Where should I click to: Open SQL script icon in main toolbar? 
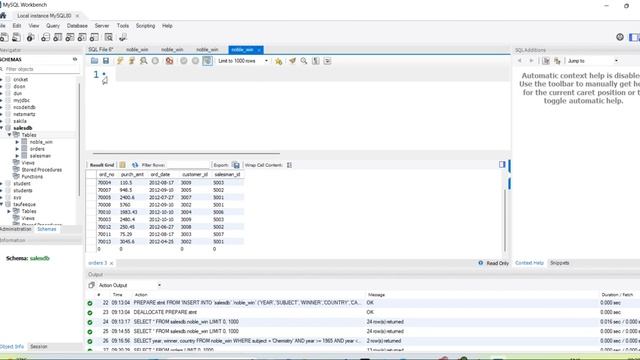coord(16,37)
